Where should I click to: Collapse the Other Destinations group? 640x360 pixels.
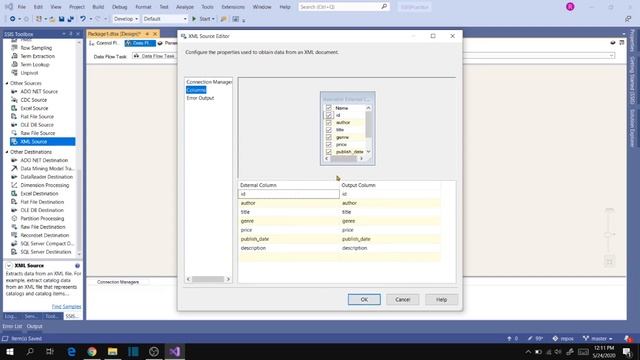coord(7,152)
